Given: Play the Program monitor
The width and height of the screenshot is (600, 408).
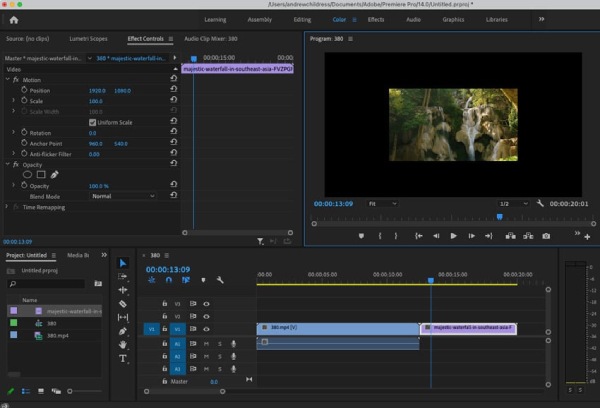Looking at the screenshot, I should click(x=453, y=236).
